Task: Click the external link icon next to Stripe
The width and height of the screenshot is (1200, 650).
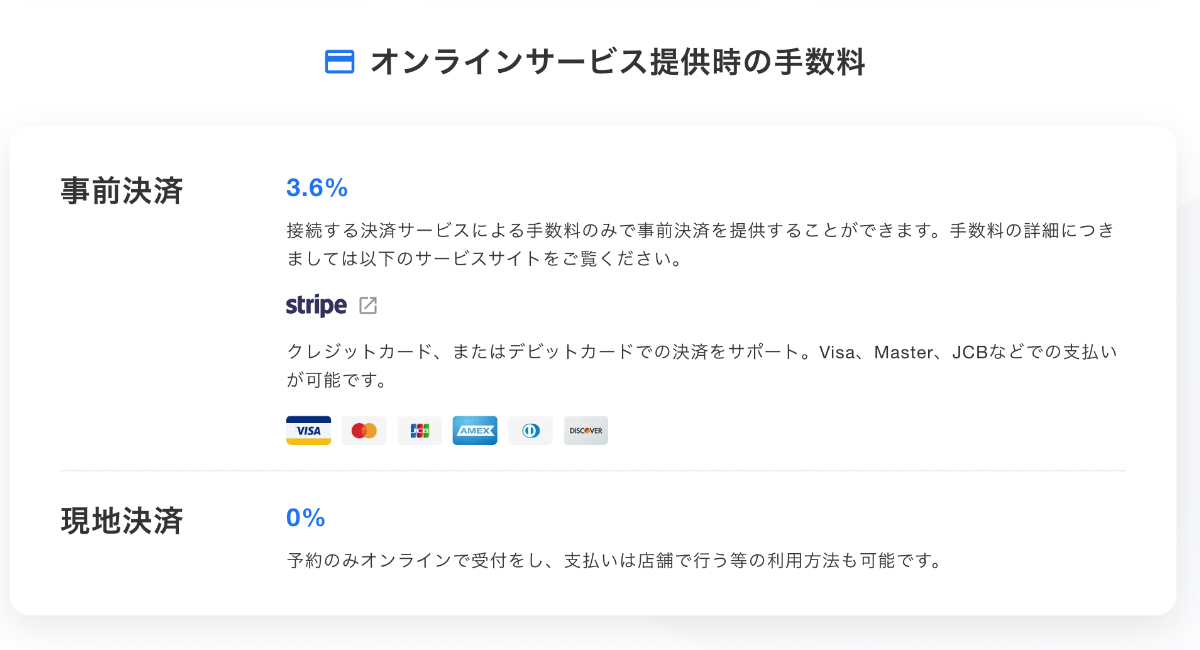Action: point(369,304)
